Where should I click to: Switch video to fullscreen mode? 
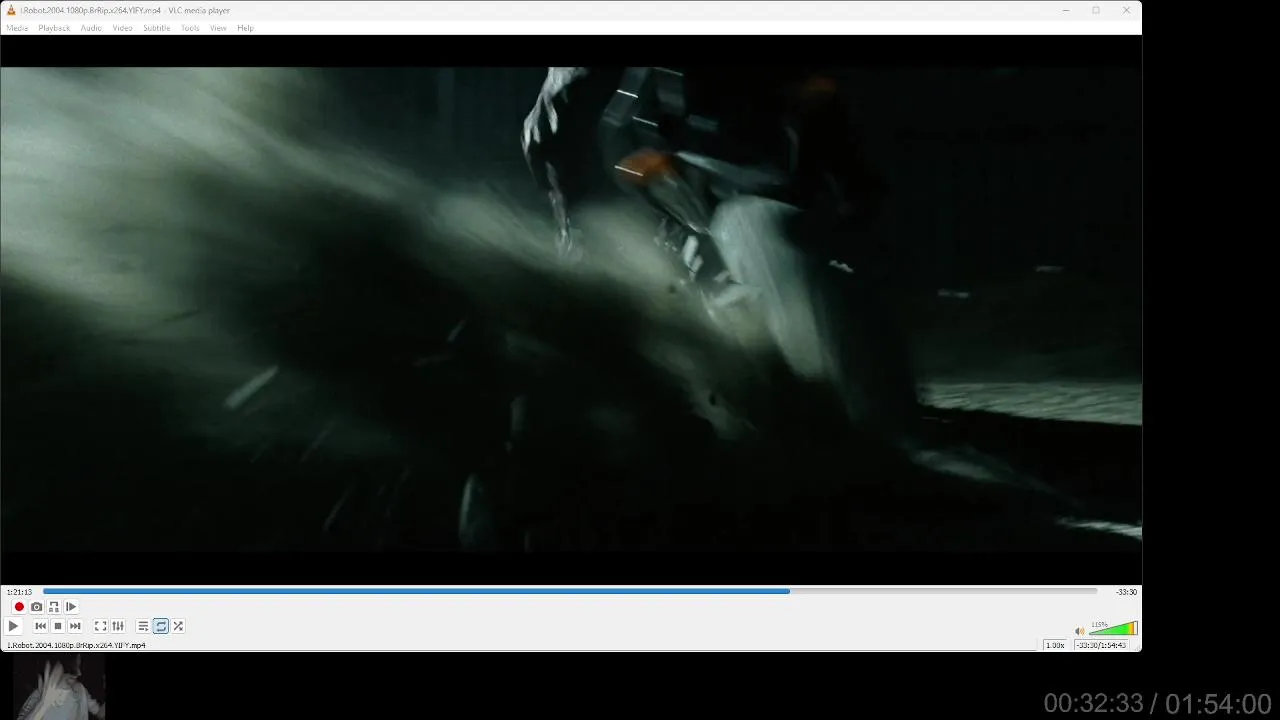[x=101, y=626]
